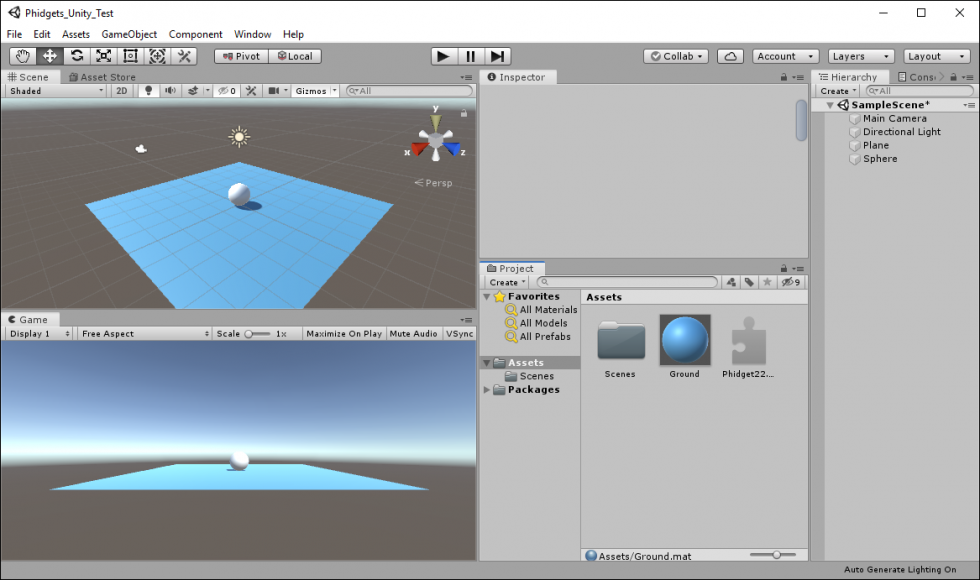Open the Shaded draw mode dropdown
The image size is (980, 580).
pyautogui.click(x=56, y=91)
